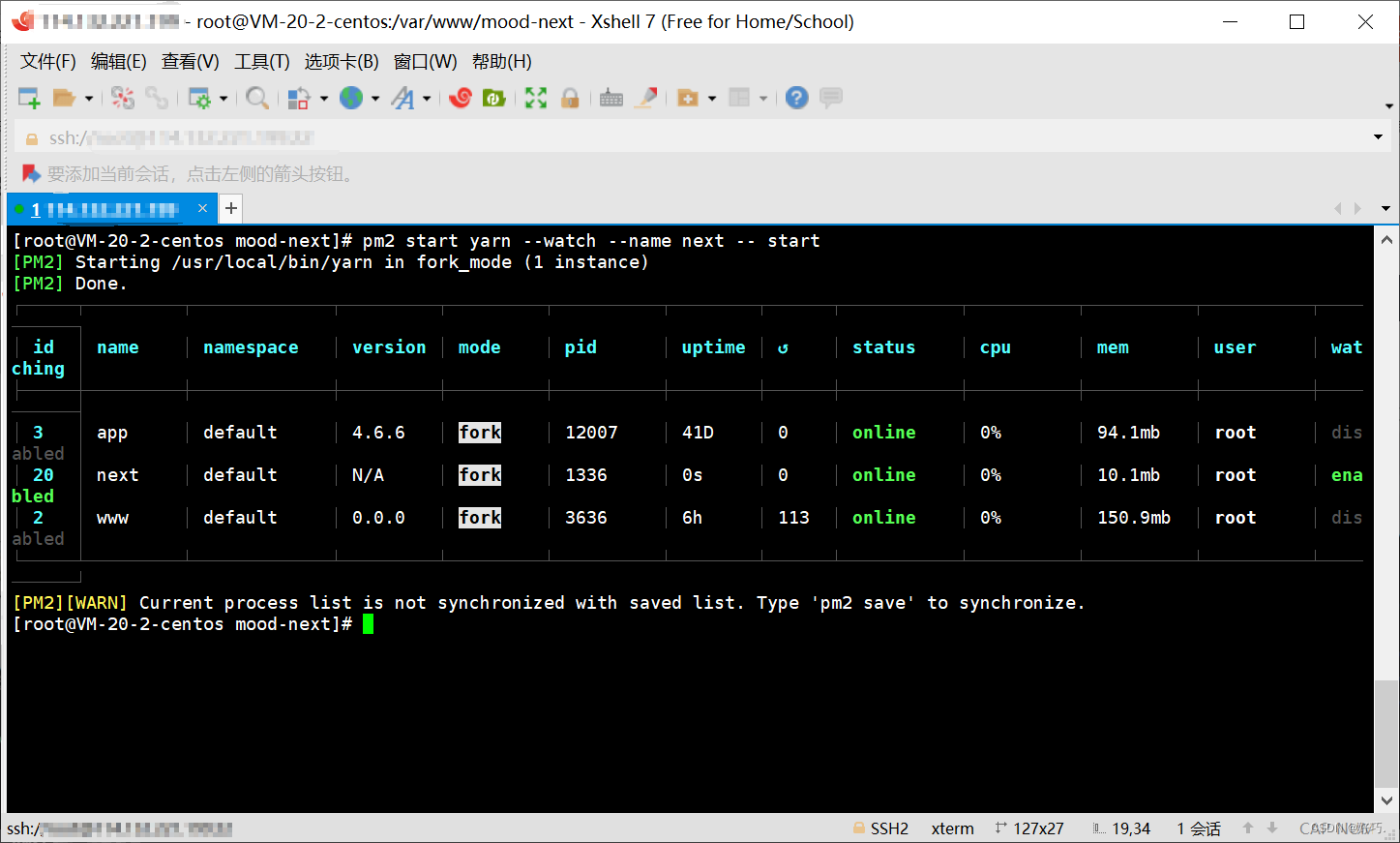
Task: Expand the layout icon dropdown arrow
Action: point(763,98)
